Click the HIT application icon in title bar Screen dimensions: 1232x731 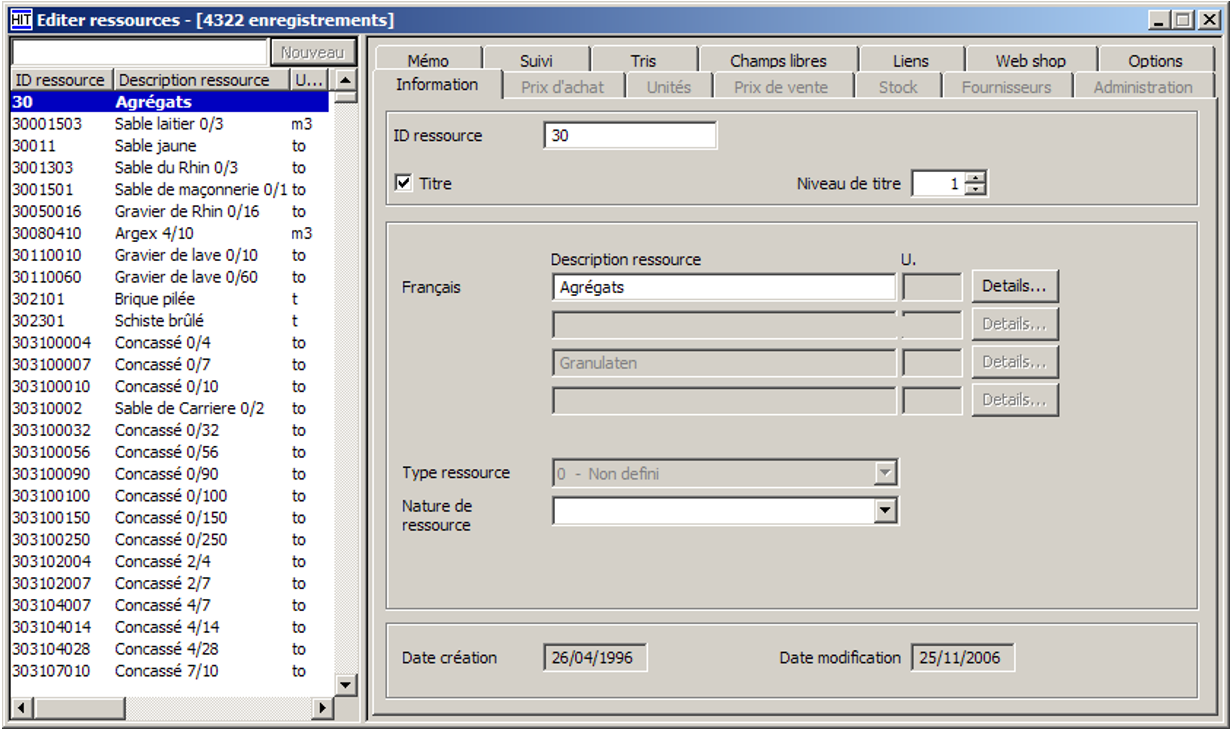pos(21,20)
